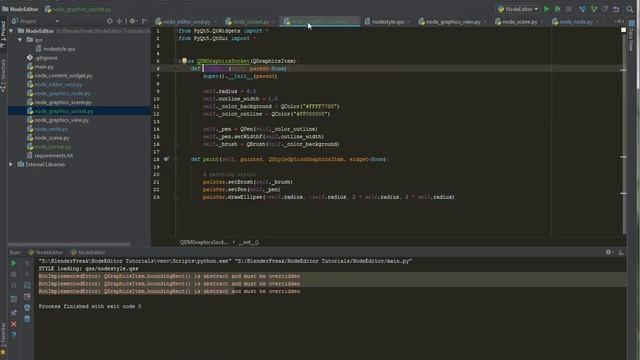Stop the process in Run panel

pyautogui.click(x=13, y=274)
